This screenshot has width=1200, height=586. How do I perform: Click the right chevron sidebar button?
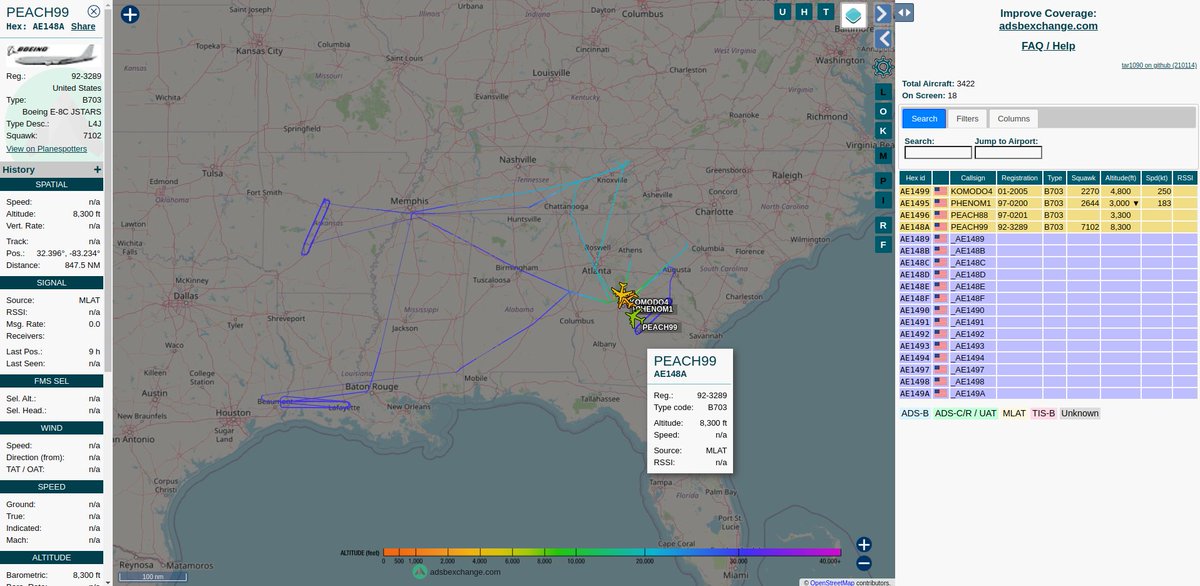pyautogui.click(x=882, y=13)
